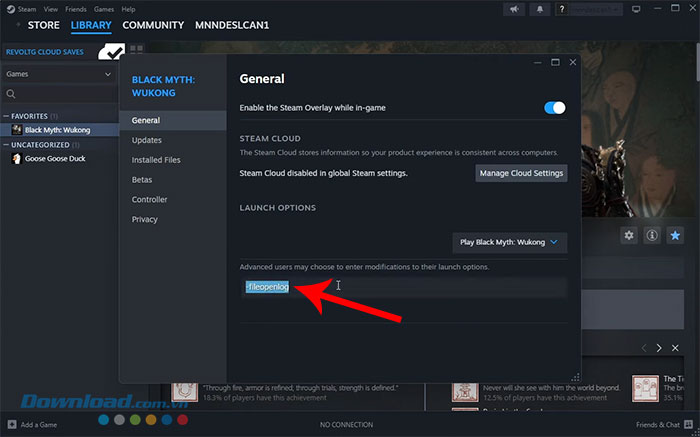Click the 35.1% achievement icon
This screenshot has width=700, height=437.
[645, 388]
